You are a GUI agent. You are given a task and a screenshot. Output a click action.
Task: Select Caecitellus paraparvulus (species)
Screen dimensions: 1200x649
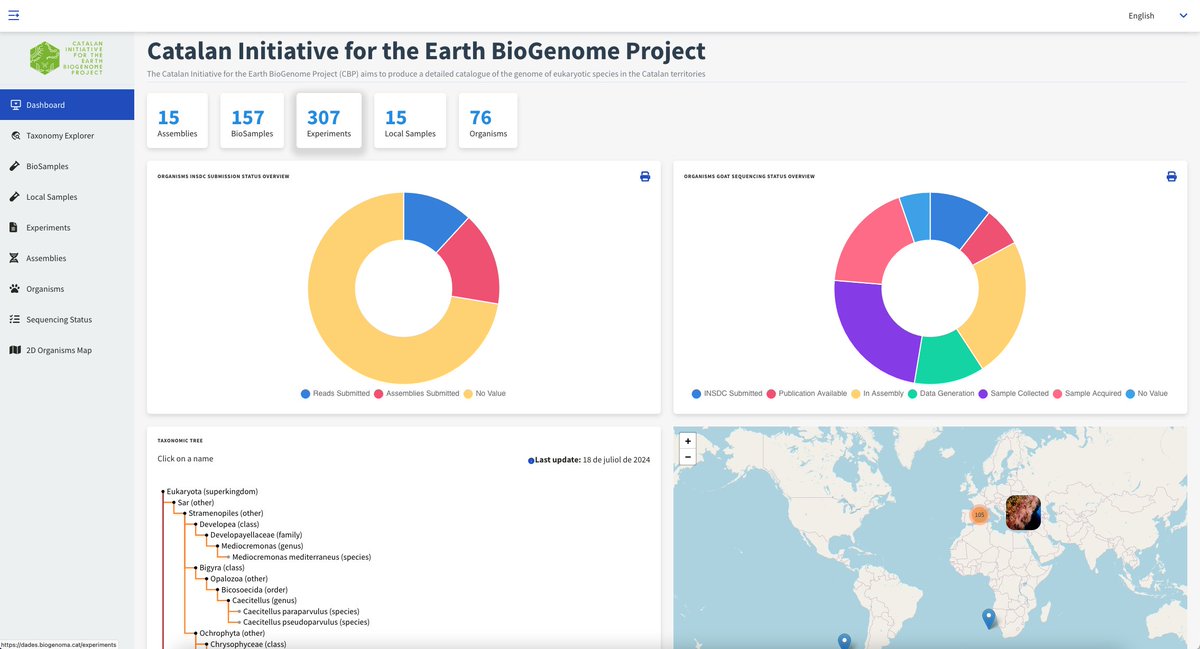[301, 611]
